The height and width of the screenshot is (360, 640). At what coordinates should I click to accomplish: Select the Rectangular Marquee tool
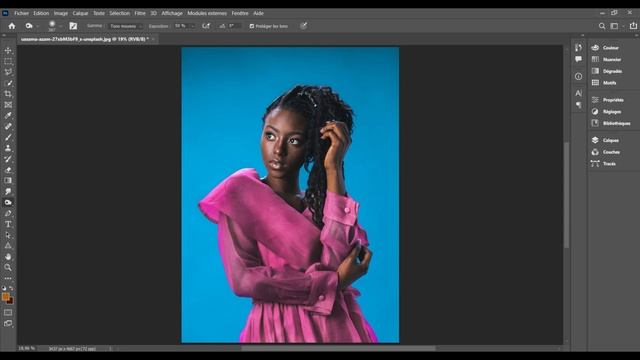[x=8, y=62]
